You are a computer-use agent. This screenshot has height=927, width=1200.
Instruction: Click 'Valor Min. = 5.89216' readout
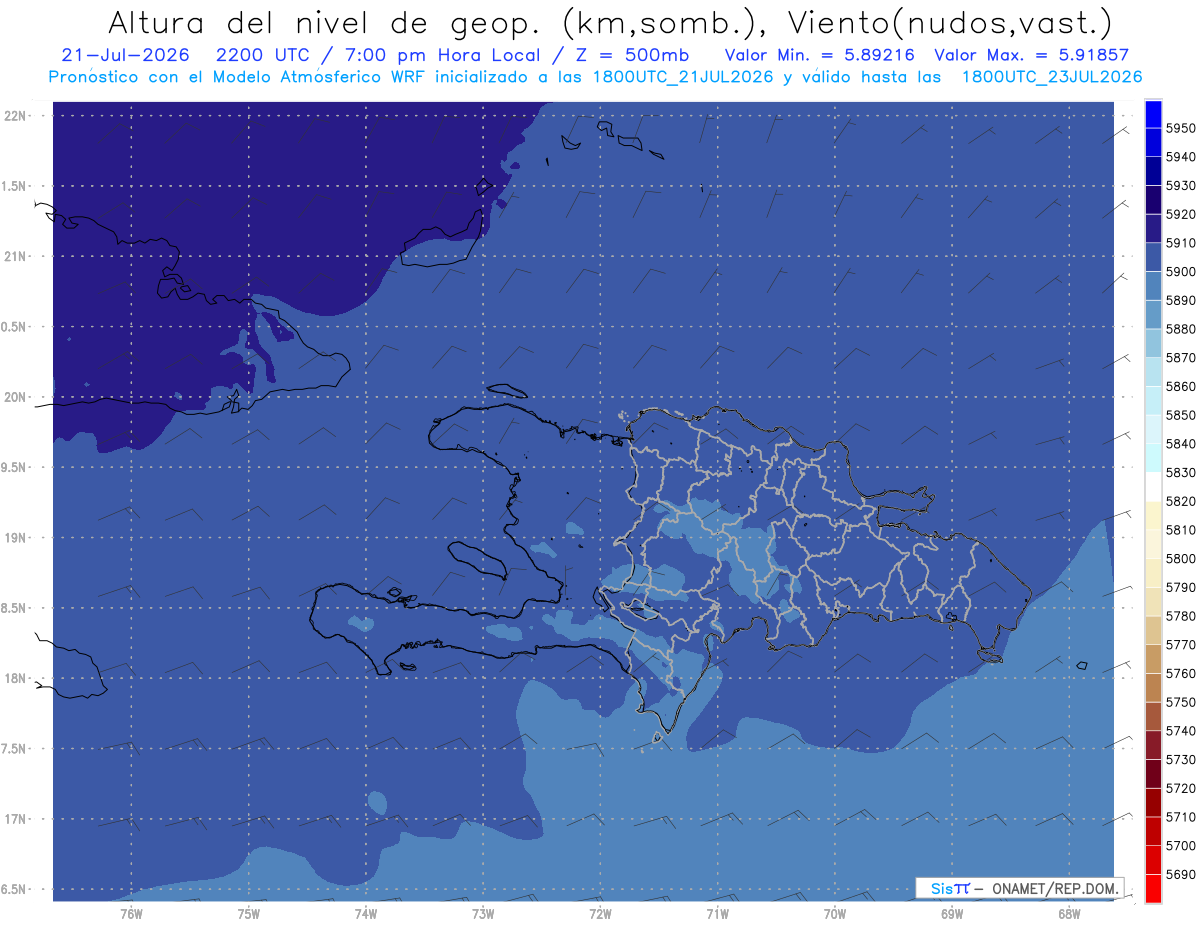click(819, 55)
